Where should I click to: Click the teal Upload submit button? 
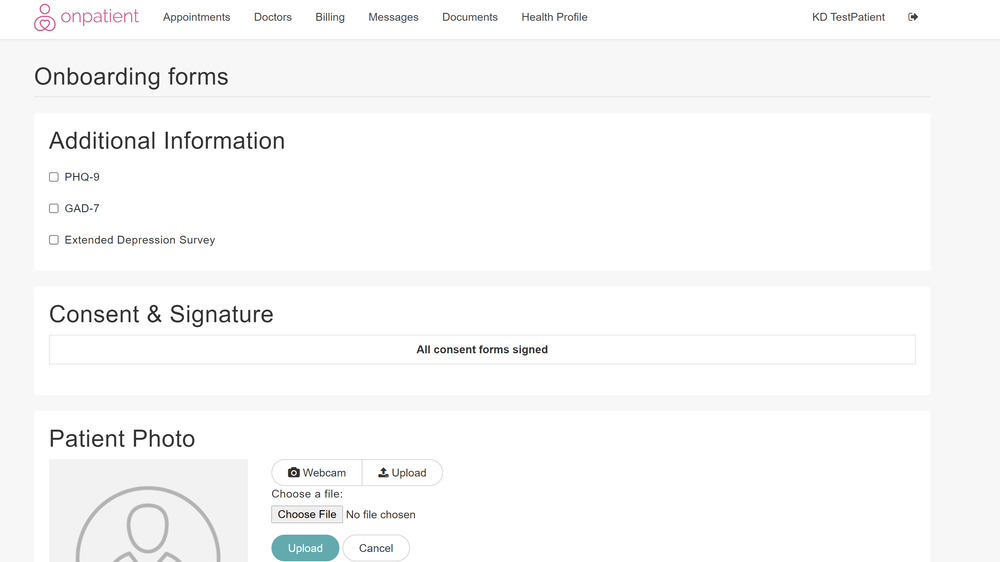(x=305, y=548)
